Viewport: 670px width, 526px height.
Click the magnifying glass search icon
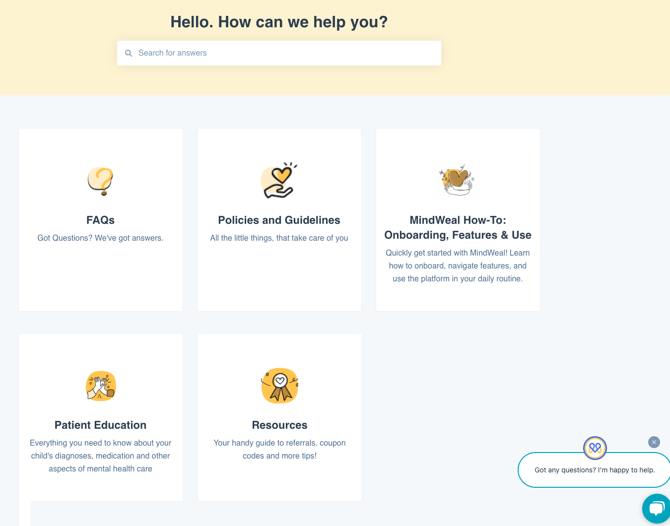click(129, 53)
